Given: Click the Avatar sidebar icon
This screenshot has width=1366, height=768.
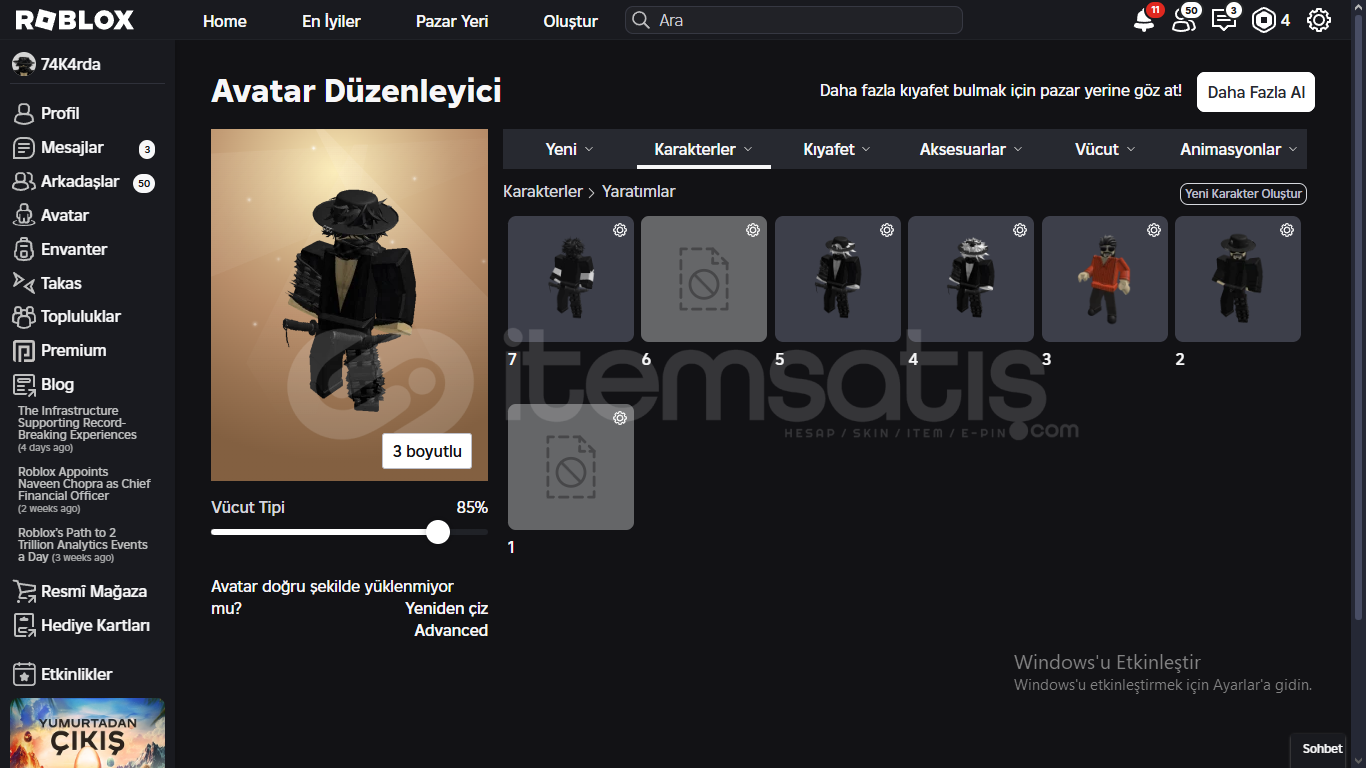Looking at the screenshot, I should [24, 215].
